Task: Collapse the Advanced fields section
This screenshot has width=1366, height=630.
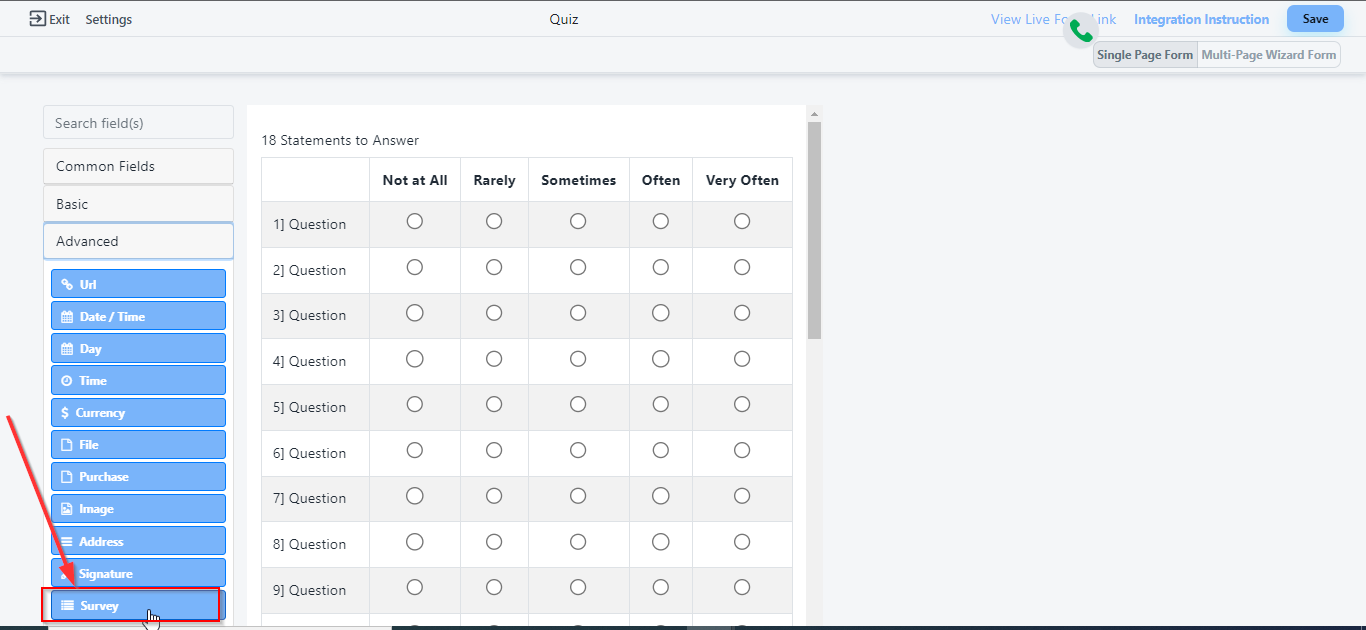Action: (138, 241)
